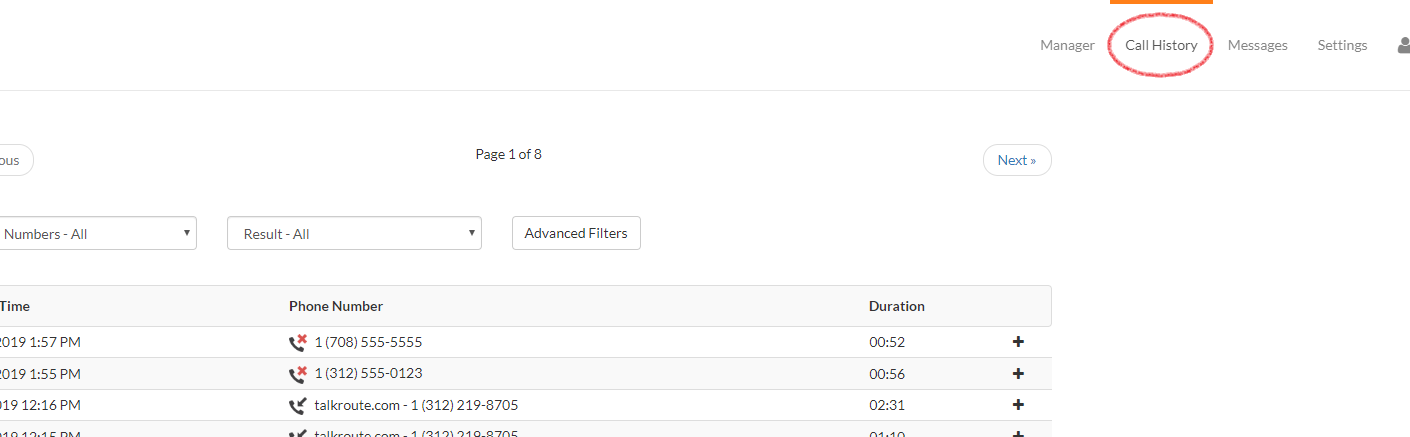This screenshot has width=1410, height=437.
Task: Expand details for the 00:52 duration call
Action: pyautogui.click(x=1019, y=342)
